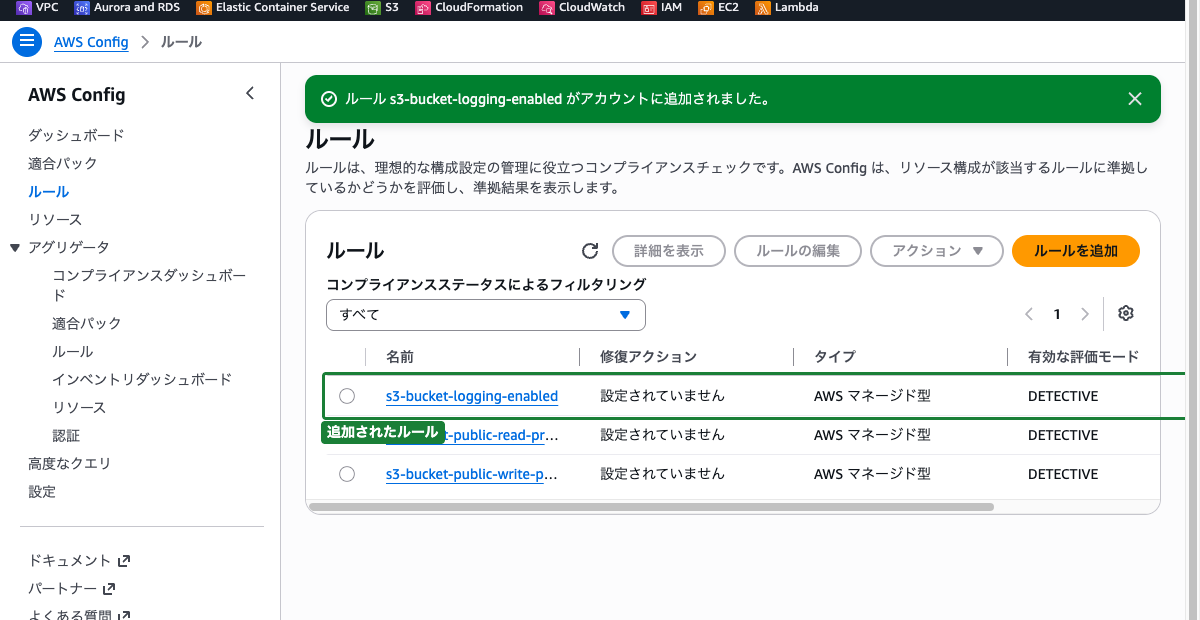The width and height of the screenshot is (1200, 620).
Task: Select ルール in top sidebar section
Action: click(x=48, y=191)
